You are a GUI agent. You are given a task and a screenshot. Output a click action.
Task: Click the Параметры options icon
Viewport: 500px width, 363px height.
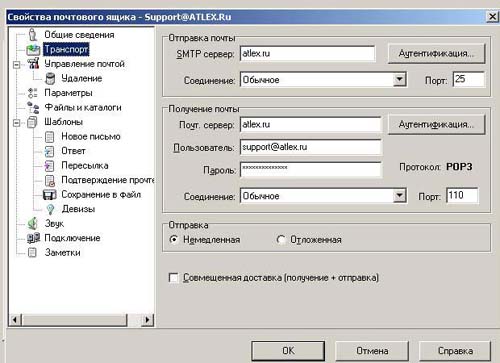click(x=33, y=93)
